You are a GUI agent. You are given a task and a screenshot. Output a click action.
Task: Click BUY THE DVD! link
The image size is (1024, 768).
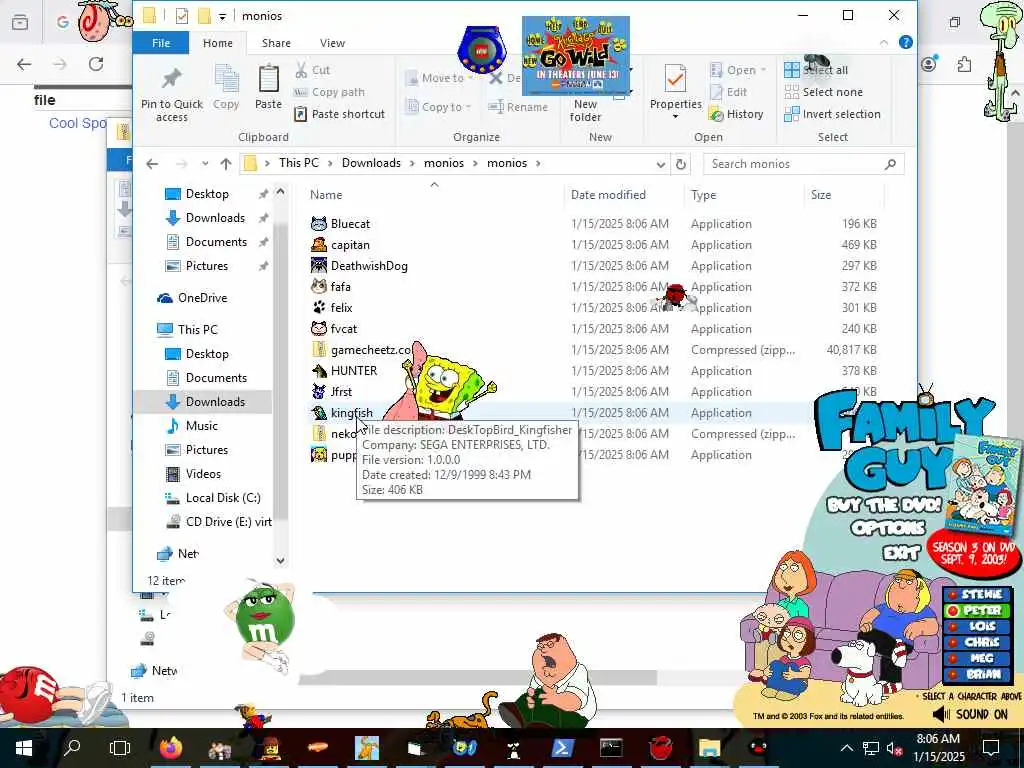tap(884, 505)
